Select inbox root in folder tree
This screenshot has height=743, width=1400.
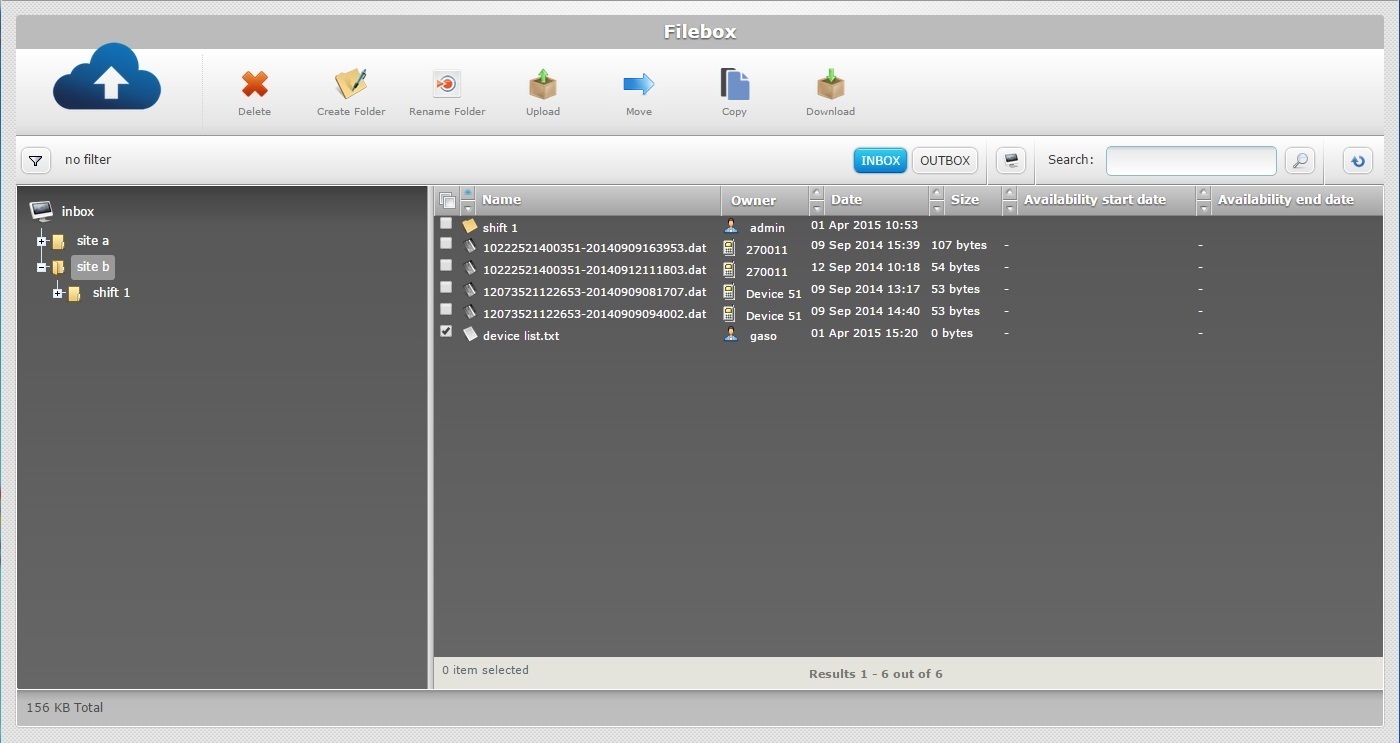point(78,211)
